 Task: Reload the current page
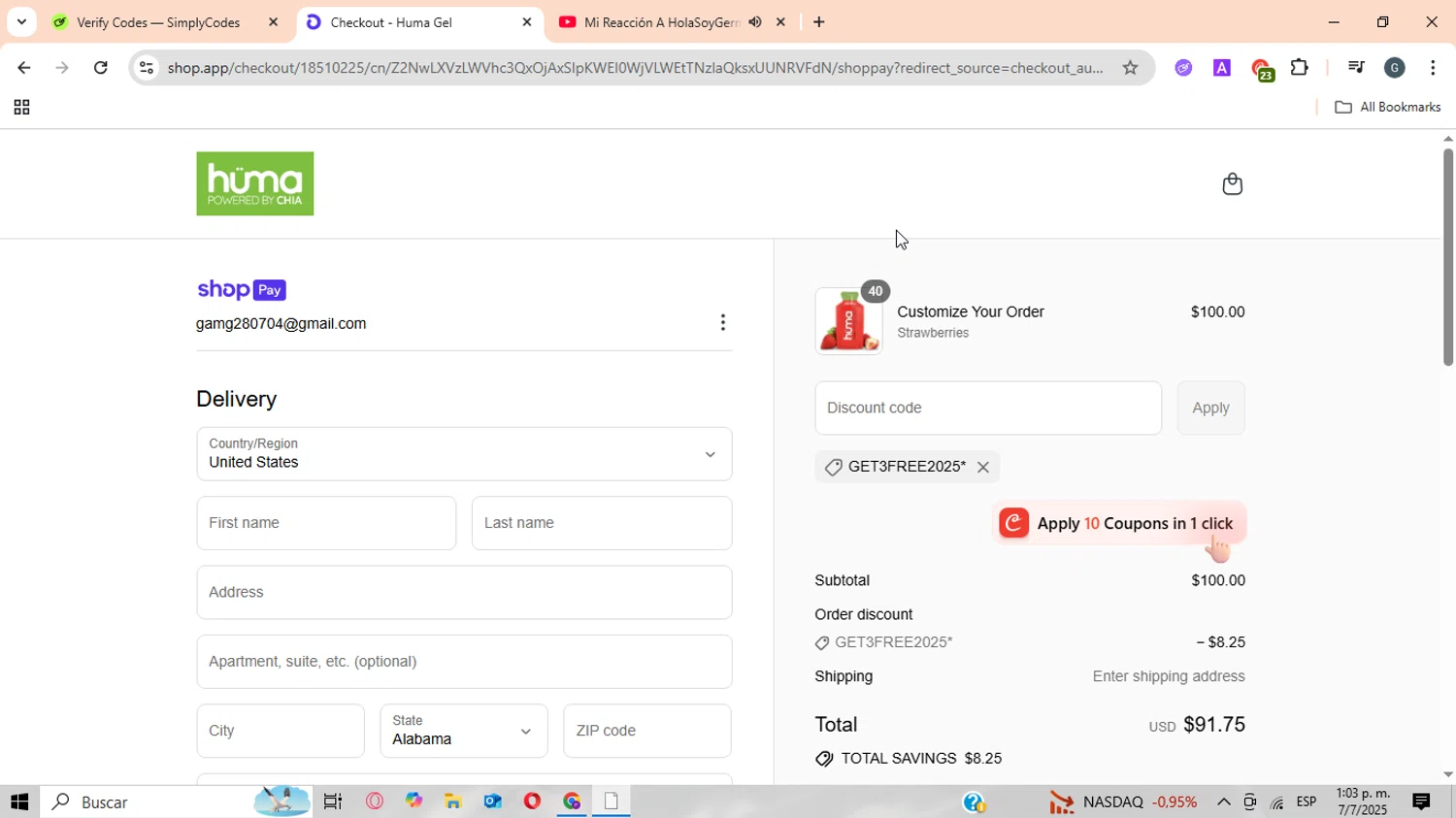tap(101, 68)
